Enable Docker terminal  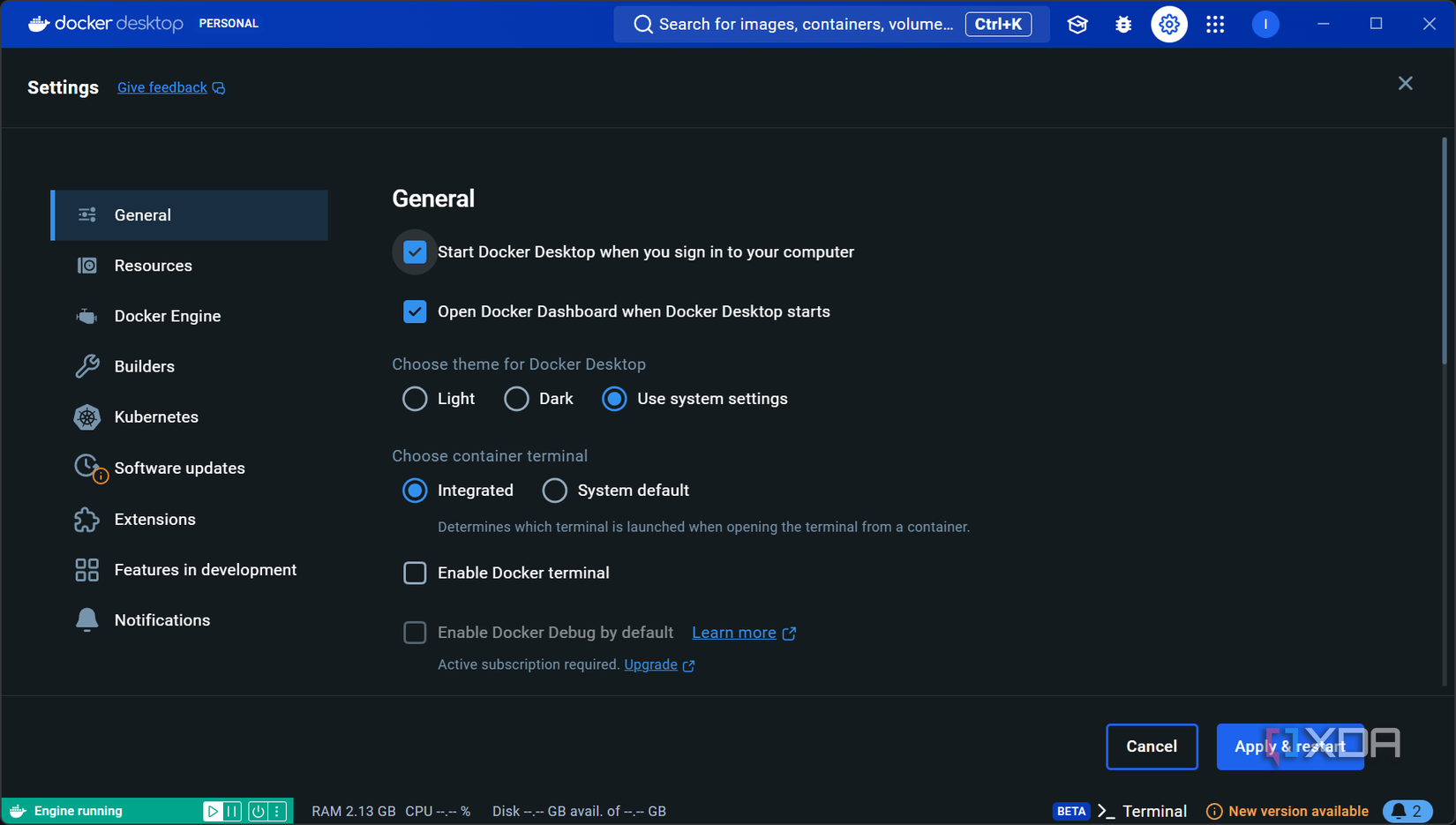tap(415, 573)
